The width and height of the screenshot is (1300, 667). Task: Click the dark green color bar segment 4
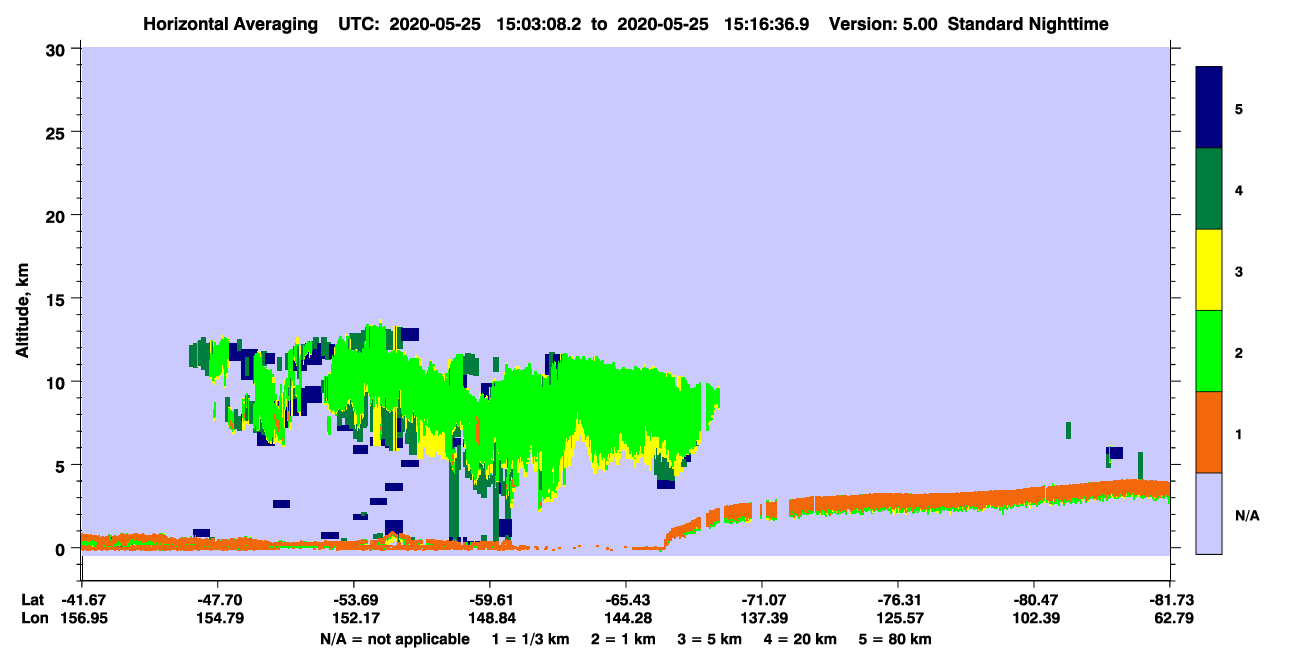(1209, 189)
